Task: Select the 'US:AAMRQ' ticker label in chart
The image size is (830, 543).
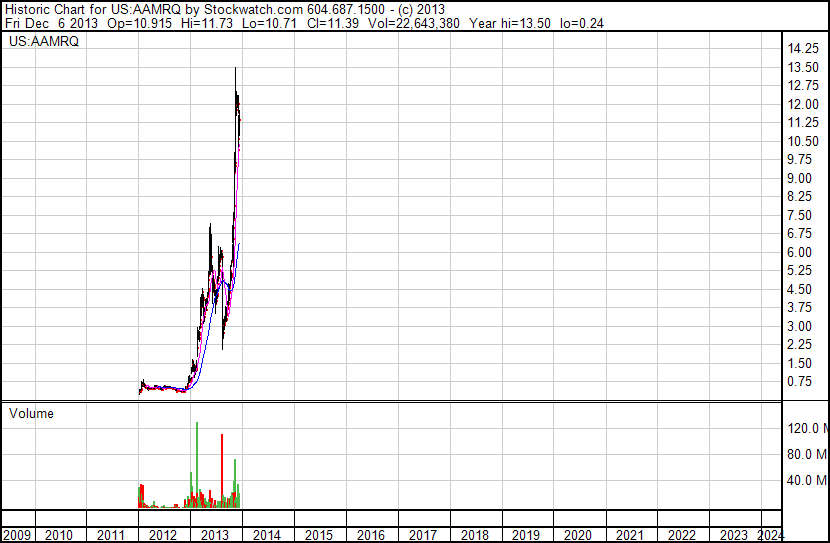Action: 44,41
